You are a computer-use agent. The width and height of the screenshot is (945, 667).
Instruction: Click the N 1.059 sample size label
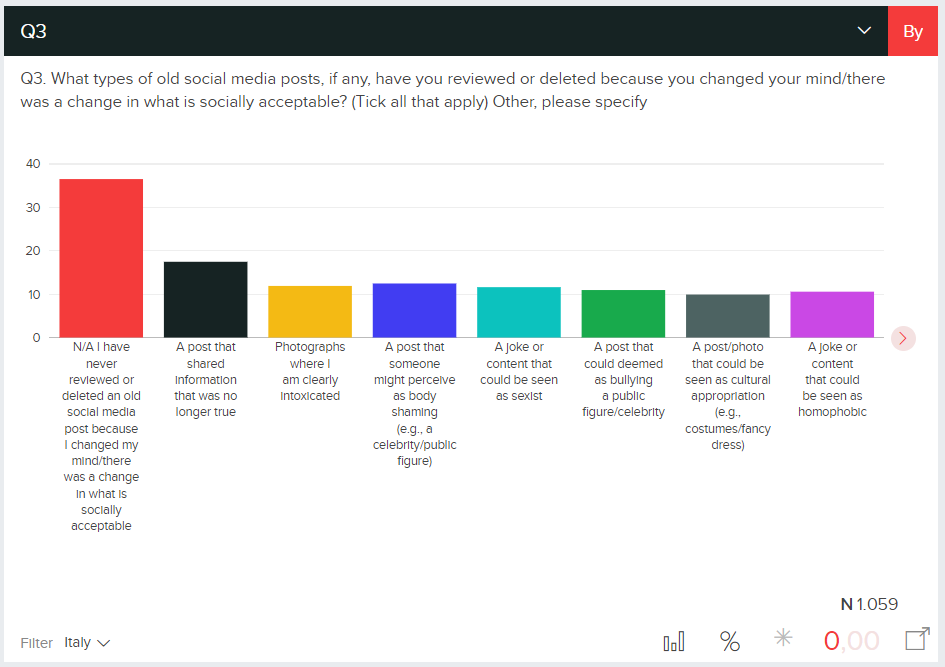(869, 604)
